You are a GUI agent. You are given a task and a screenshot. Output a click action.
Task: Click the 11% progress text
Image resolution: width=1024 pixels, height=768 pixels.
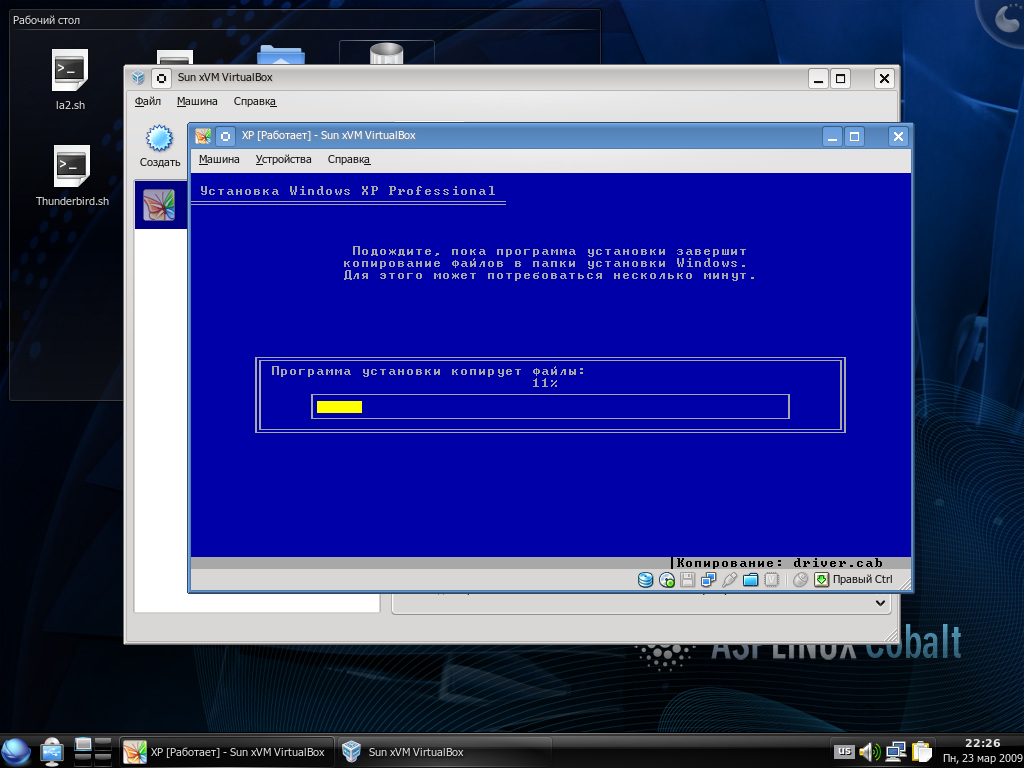click(545, 383)
